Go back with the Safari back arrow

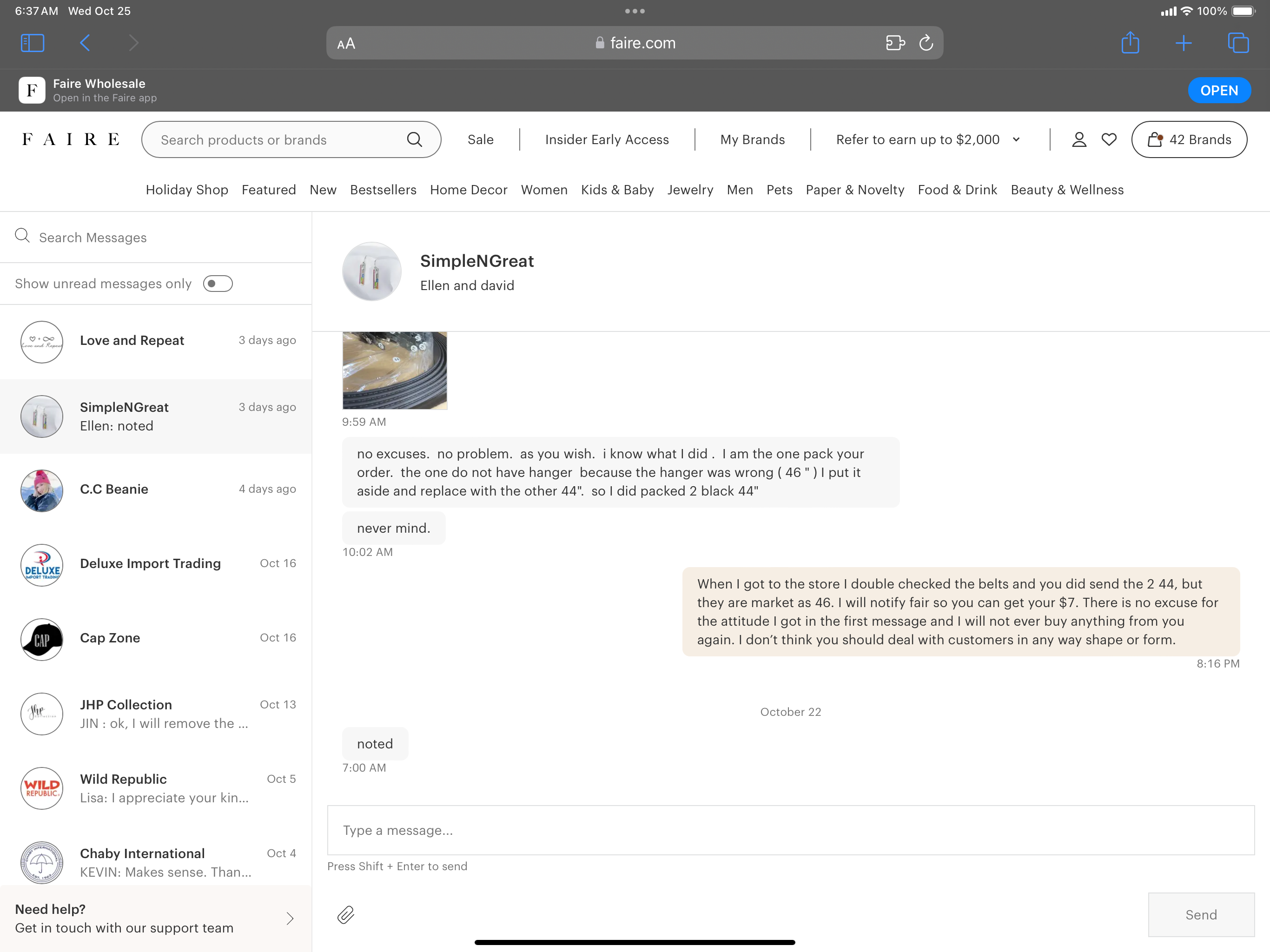coord(85,43)
